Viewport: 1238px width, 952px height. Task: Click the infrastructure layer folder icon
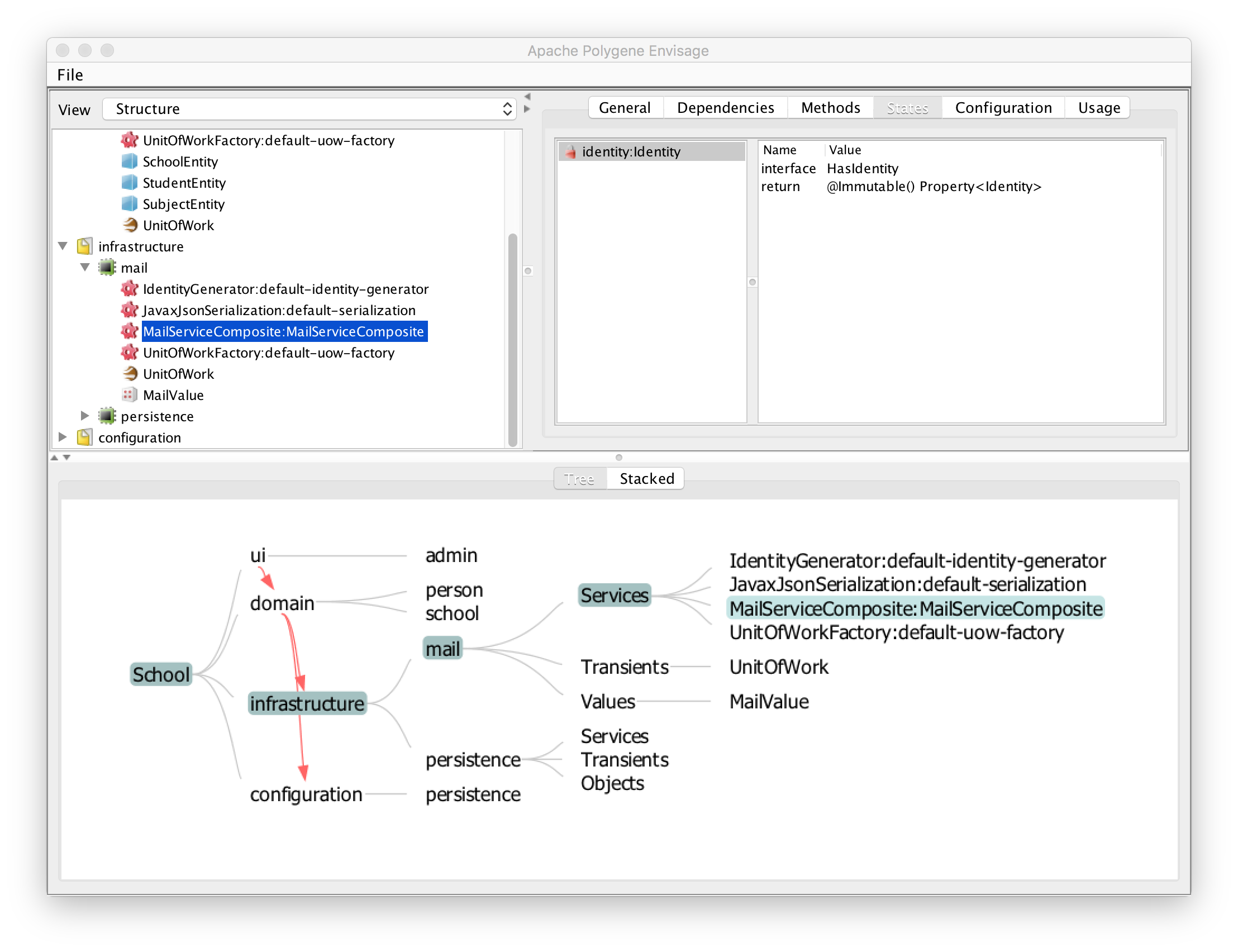84,246
